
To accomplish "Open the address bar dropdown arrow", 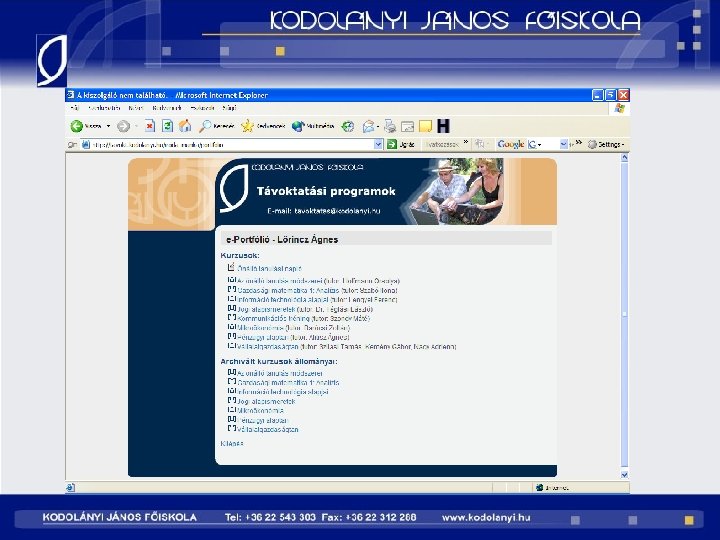I will (378, 144).
